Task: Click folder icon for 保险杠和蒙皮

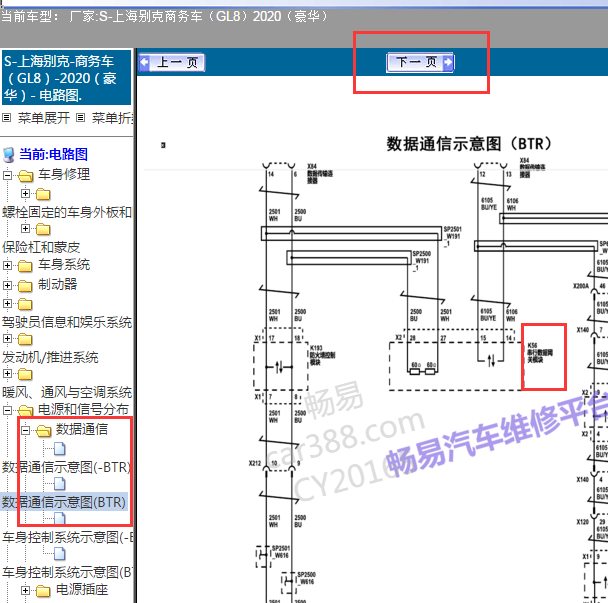Action: pyautogui.click(x=43, y=229)
